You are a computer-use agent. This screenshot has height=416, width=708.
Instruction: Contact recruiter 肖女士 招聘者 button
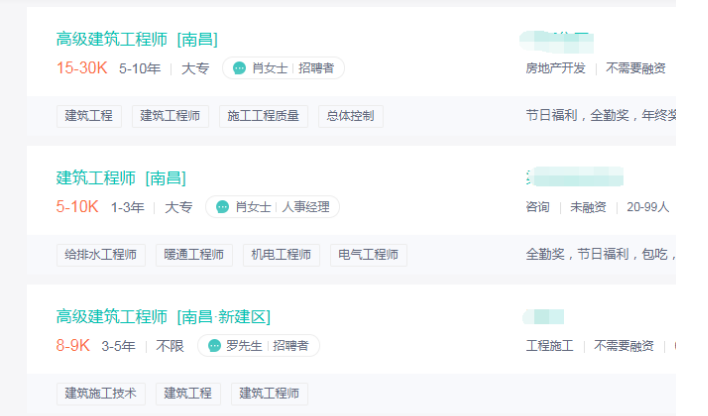284,68
